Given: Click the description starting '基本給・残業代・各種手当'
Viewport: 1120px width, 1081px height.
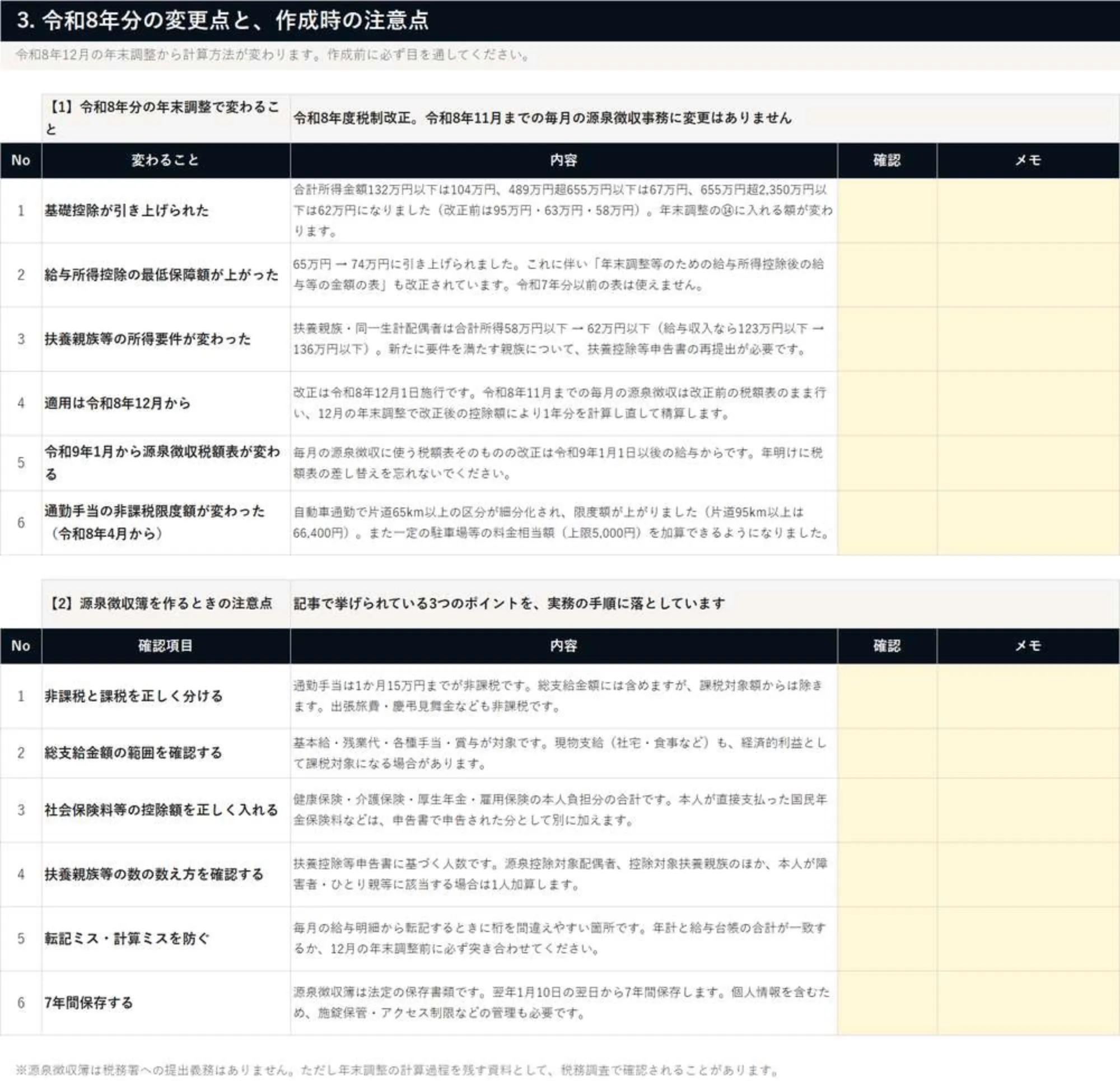Looking at the screenshot, I should pyautogui.click(x=563, y=753).
